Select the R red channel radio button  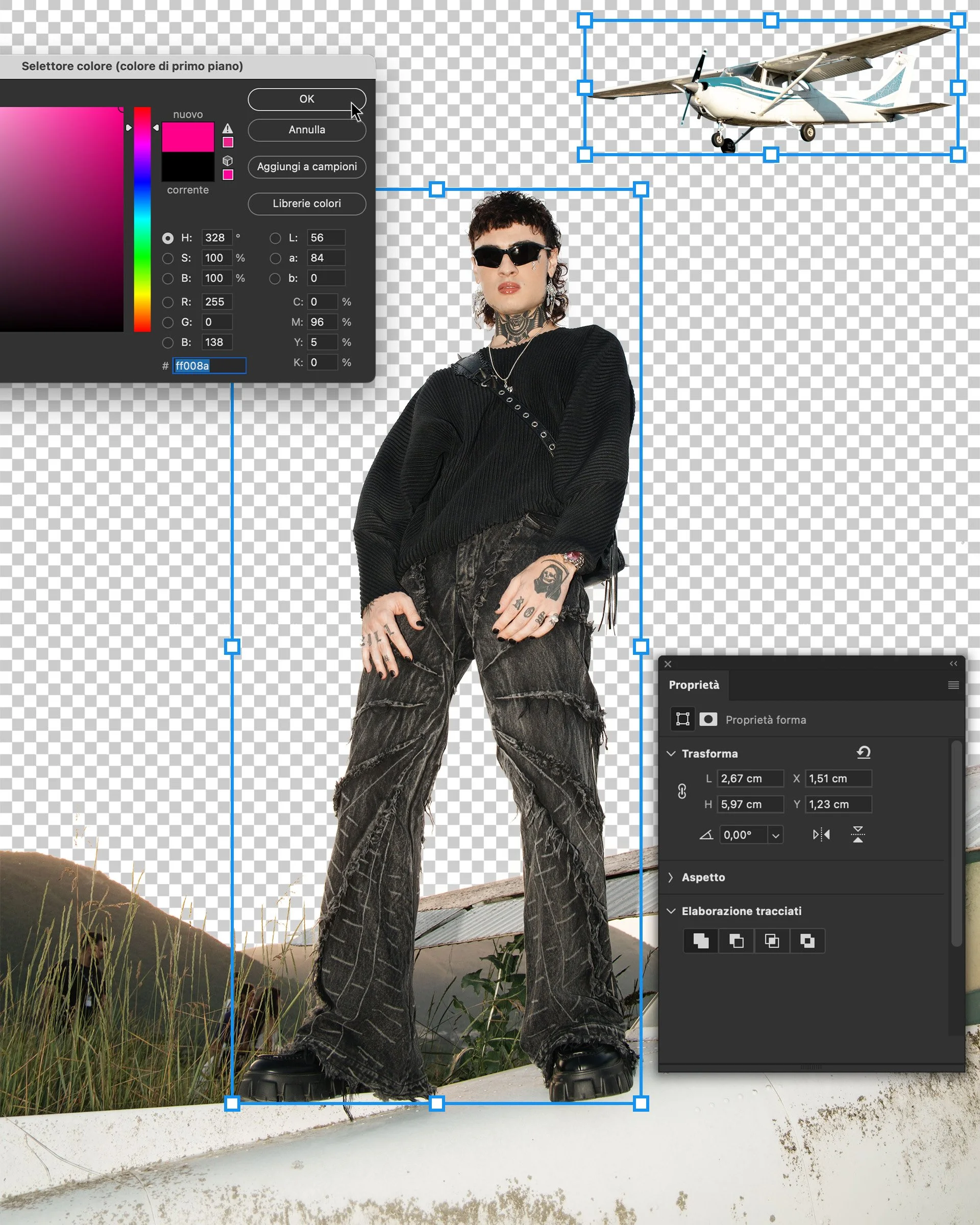coord(167,302)
